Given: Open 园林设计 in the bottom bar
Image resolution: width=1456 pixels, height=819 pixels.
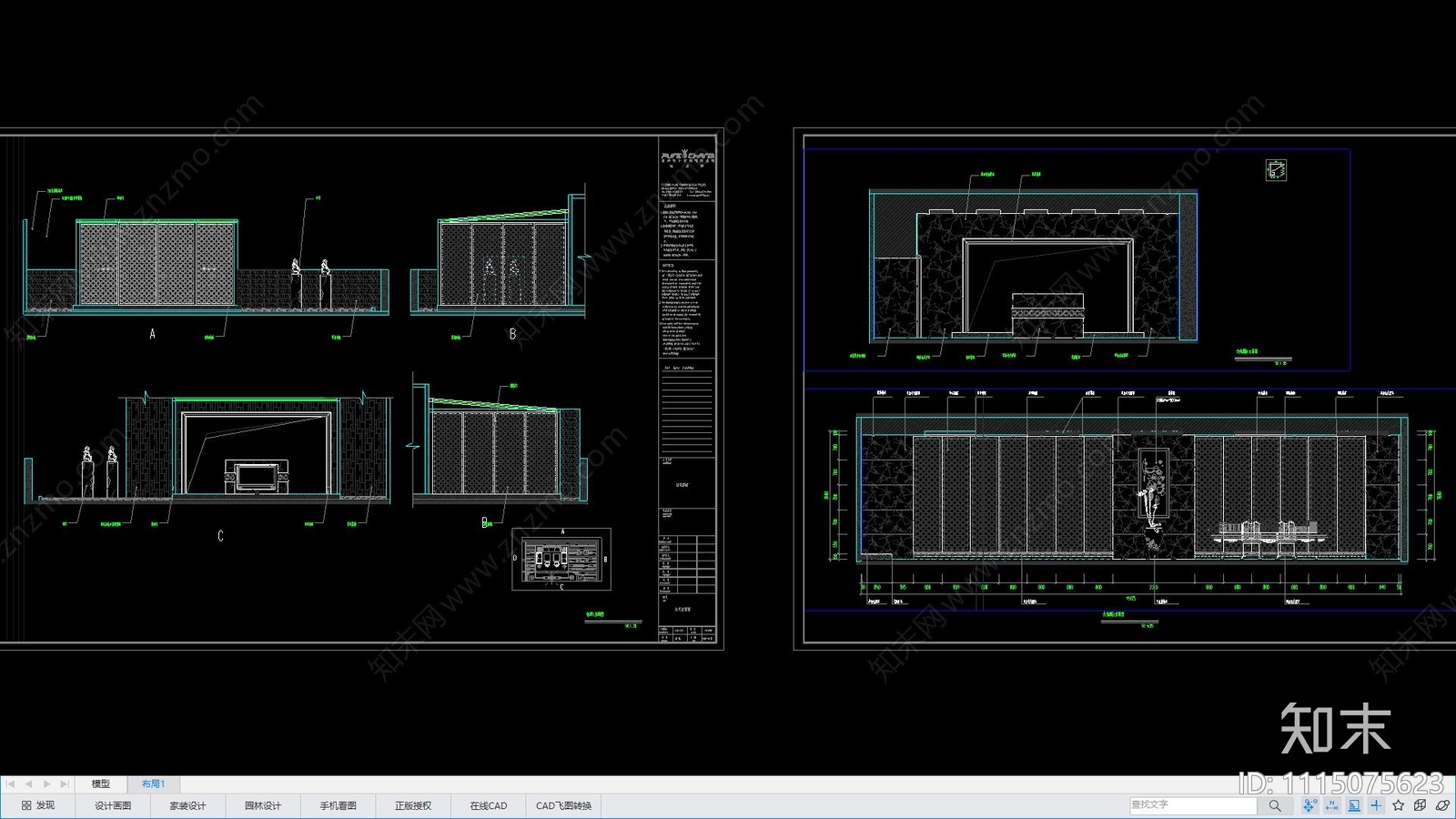Looking at the screenshot, I should coord(263,805).
